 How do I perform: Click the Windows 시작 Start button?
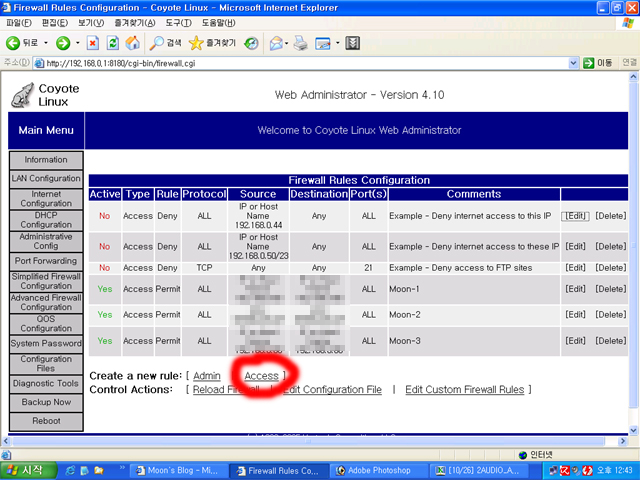click(x=28, y=471)
